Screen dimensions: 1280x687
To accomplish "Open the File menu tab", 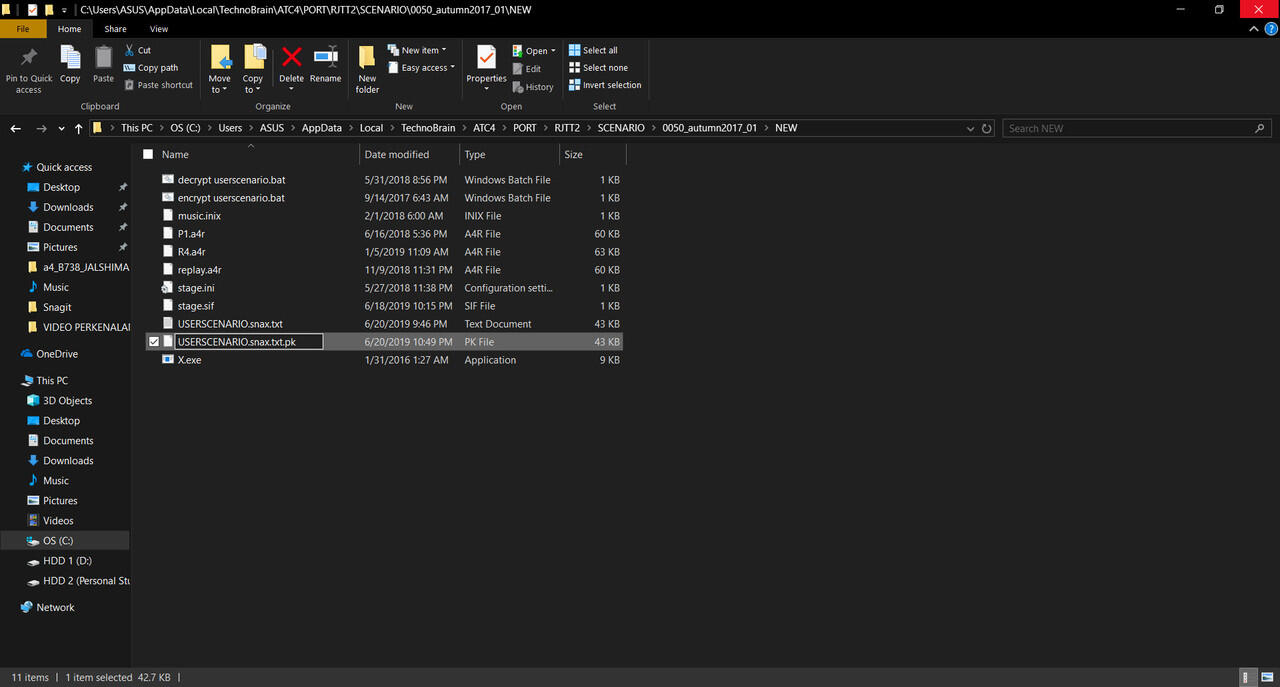I will [x=23, y=29].
